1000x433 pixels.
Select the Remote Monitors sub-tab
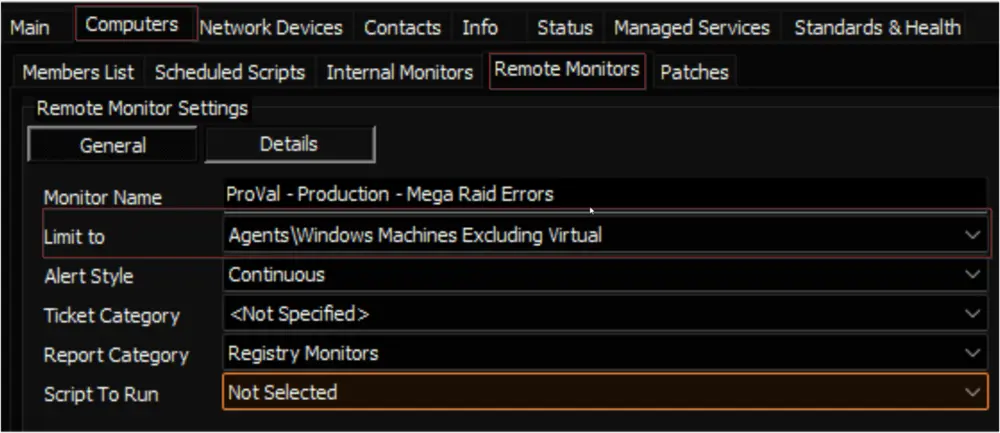click(567, 70)
